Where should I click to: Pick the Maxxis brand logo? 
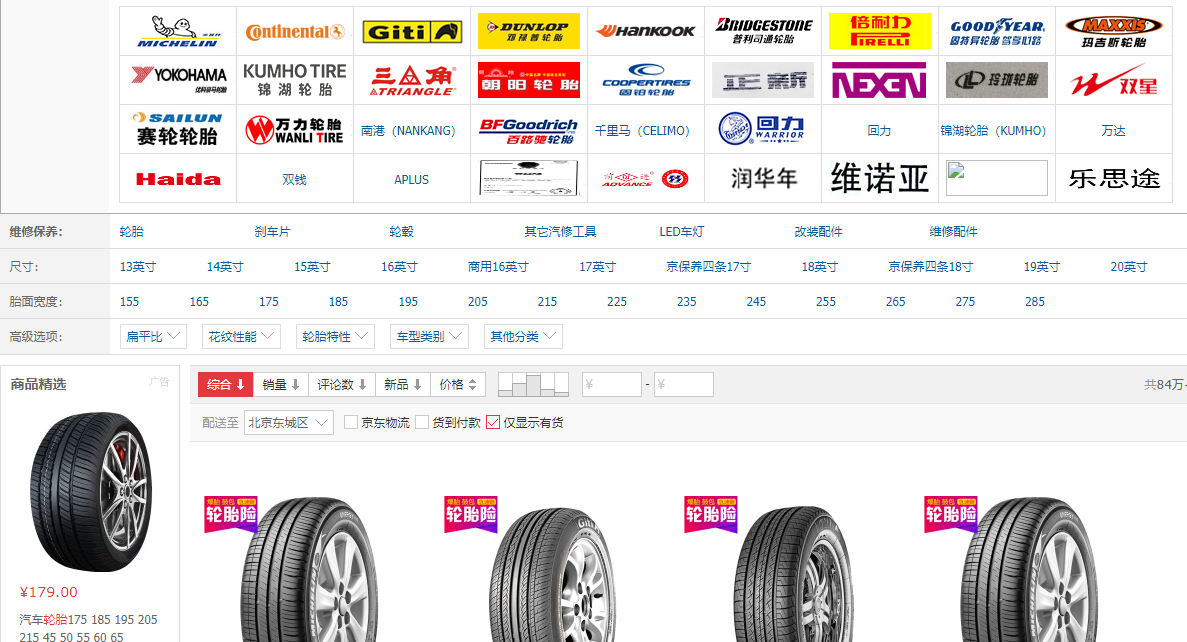coord(1114,31)
